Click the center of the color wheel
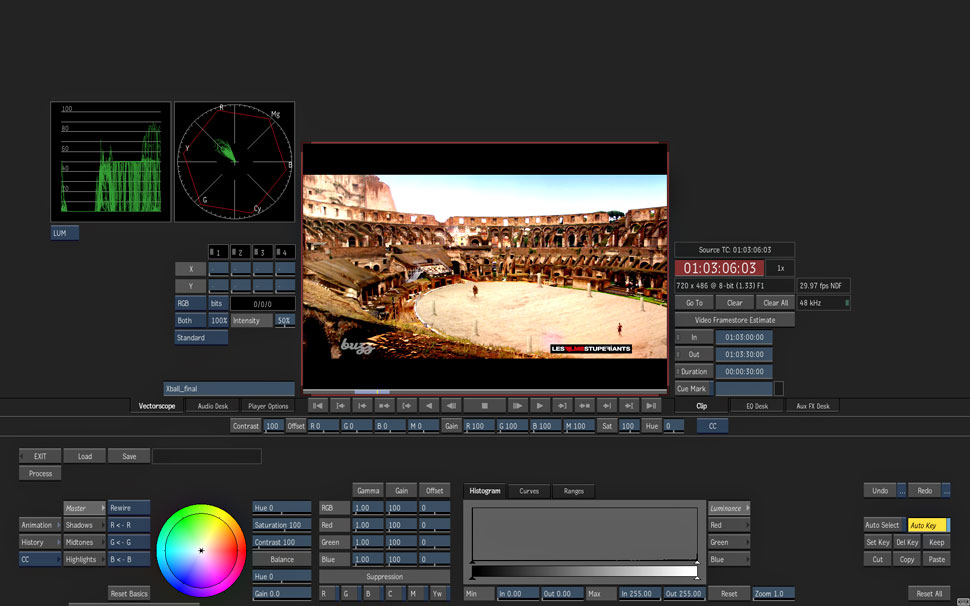The width and height of the screenshot is (970, 606). pos(201,551)
